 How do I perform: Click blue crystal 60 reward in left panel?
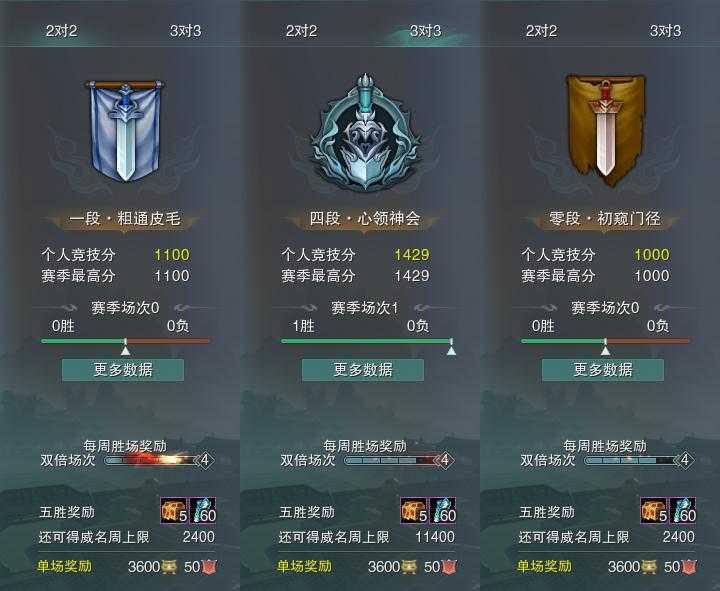click(202, 510)
